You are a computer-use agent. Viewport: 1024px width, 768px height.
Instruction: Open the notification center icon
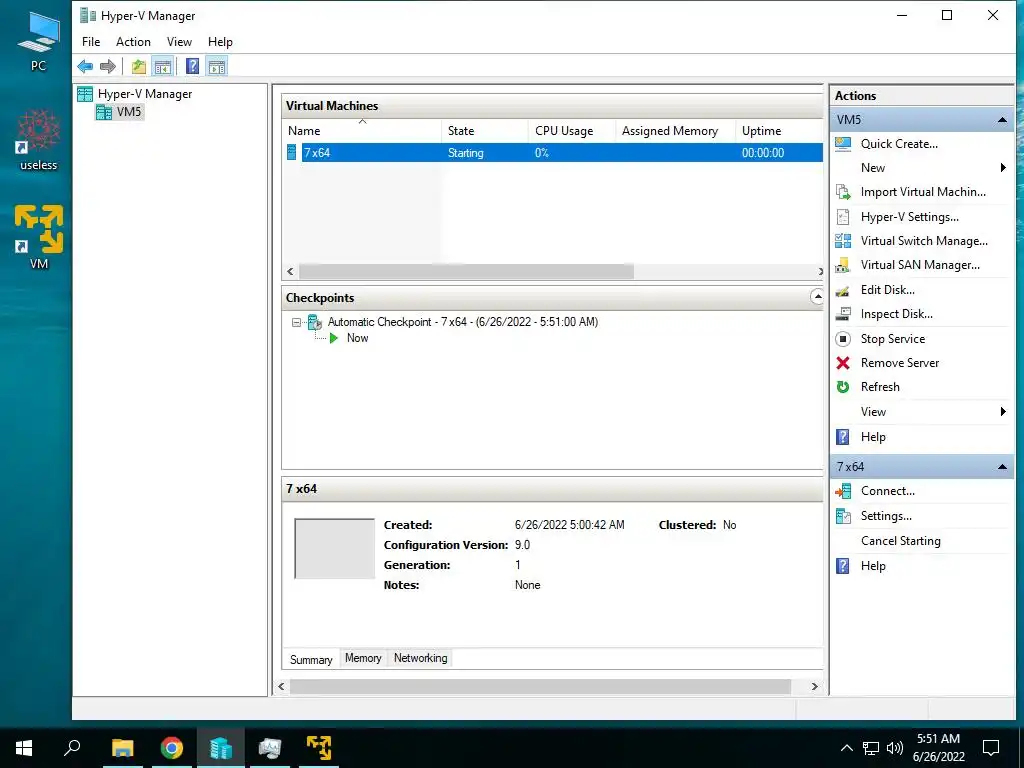pyautogui.click(x=991, y=748)
